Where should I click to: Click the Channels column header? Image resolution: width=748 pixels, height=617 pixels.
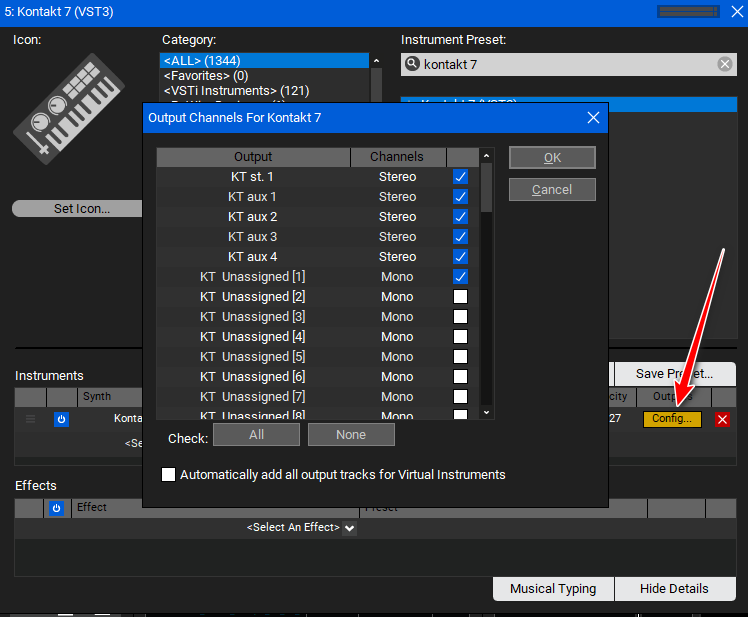(x=397, y=157)
